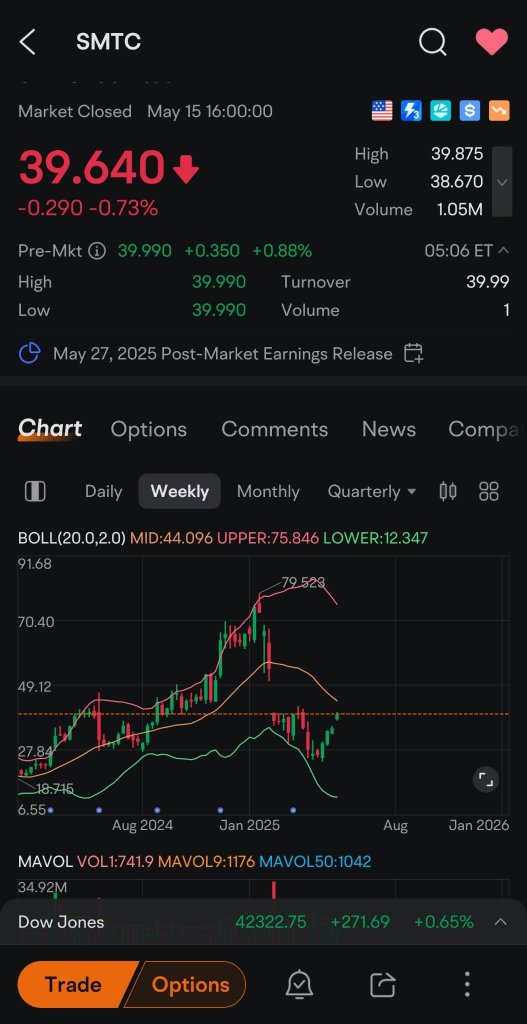The width and height of the screenshot is (527, 1024).
Task: Open search with magnifier icon
Action: click(x=432, y=42)
